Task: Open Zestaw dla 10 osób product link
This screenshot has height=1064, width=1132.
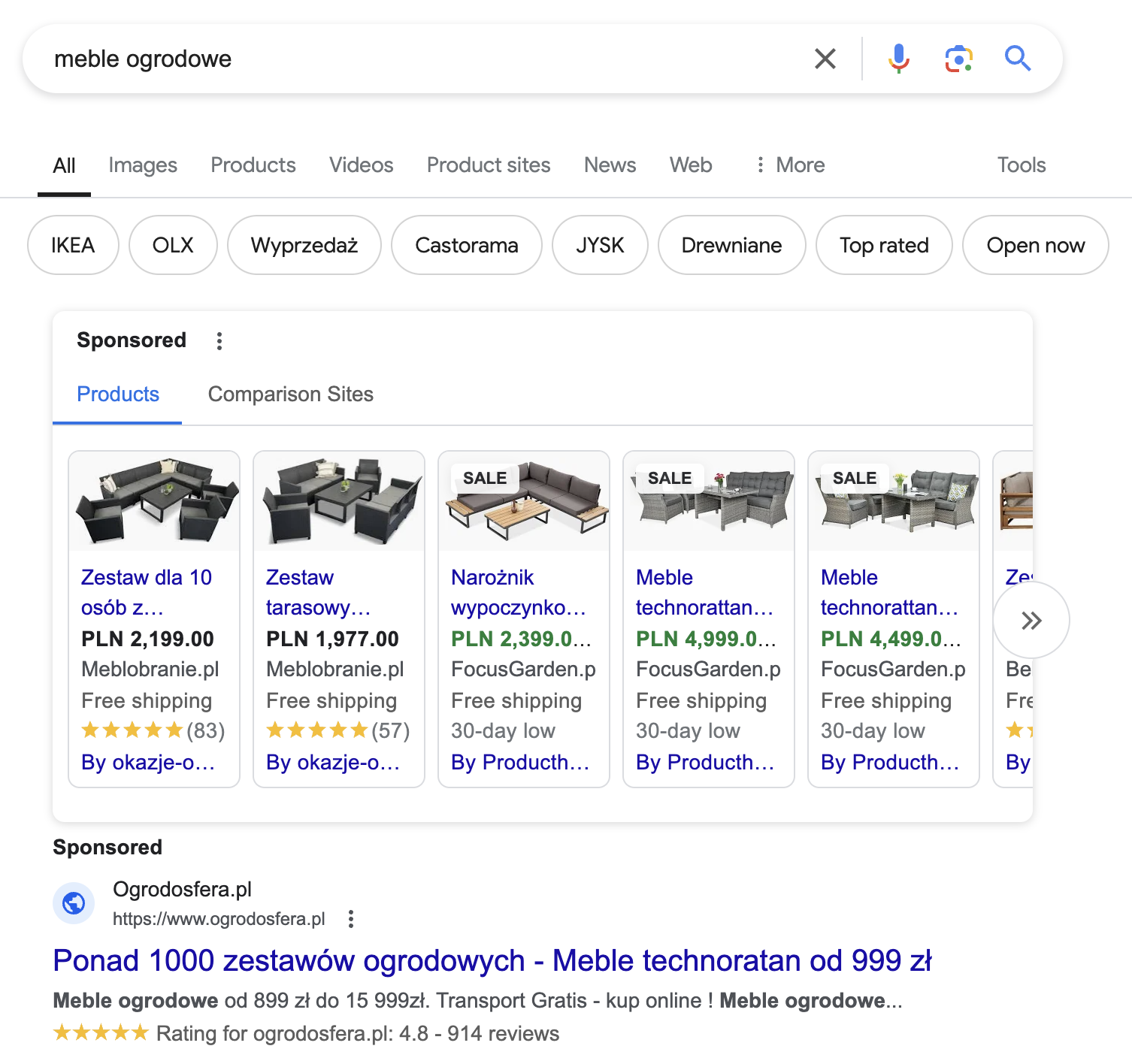Action: coord(147,592)
